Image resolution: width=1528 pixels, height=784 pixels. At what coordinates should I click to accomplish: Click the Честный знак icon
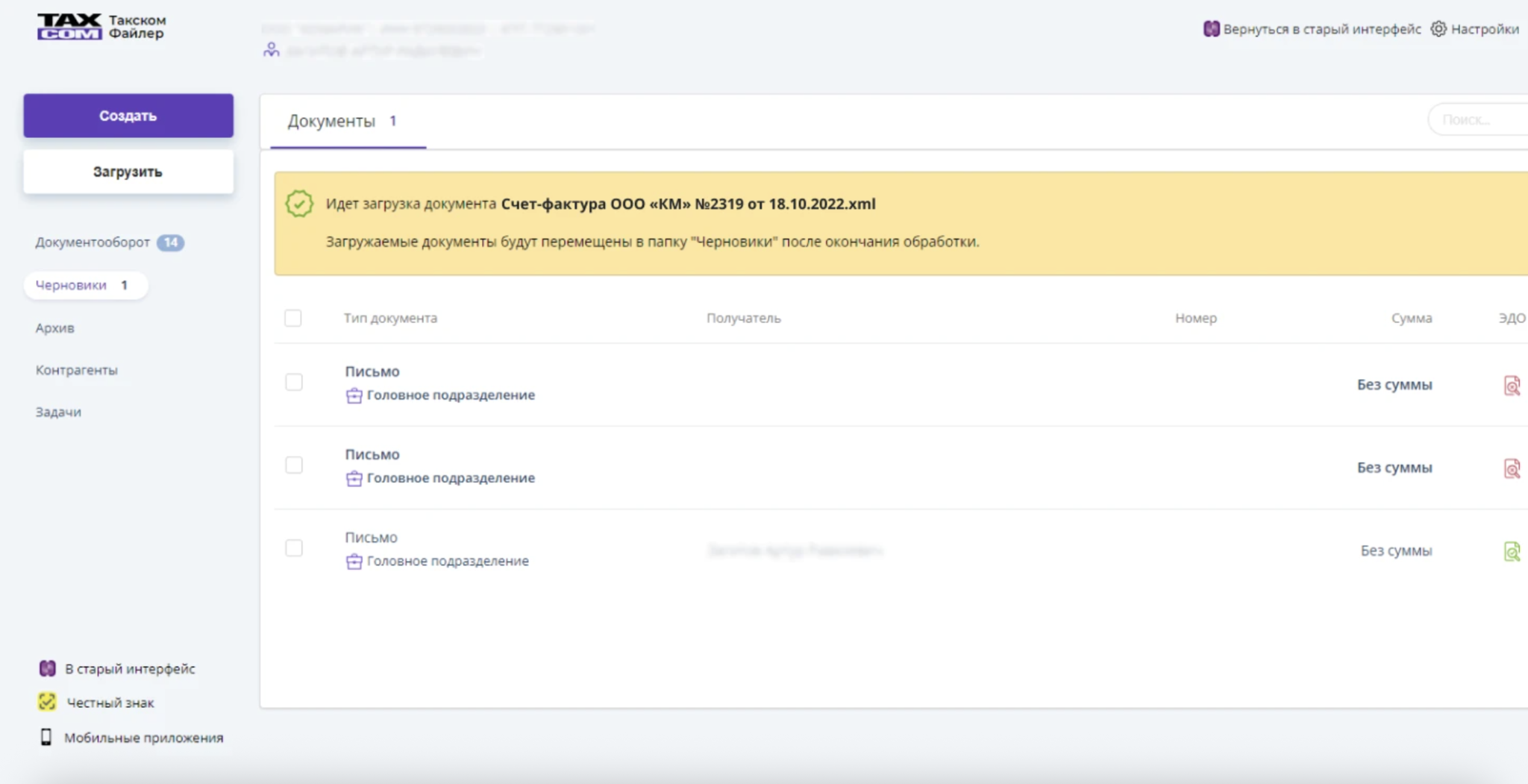(47, 702)
